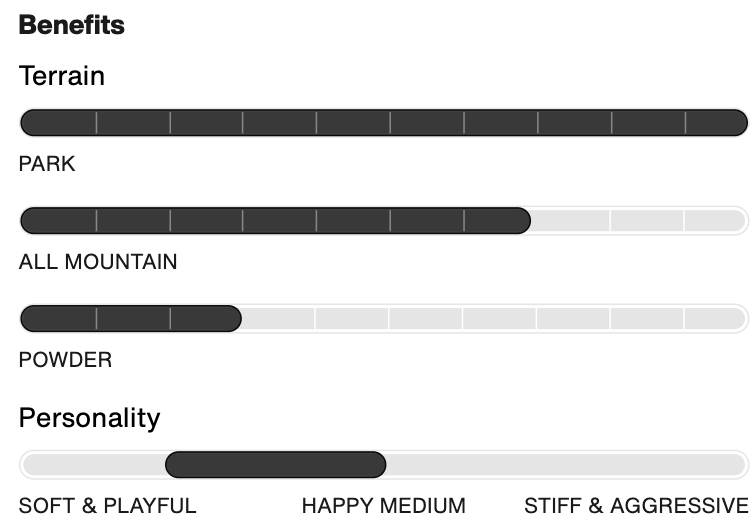Click the first segment of Powder bar

(x=58, y=318)
